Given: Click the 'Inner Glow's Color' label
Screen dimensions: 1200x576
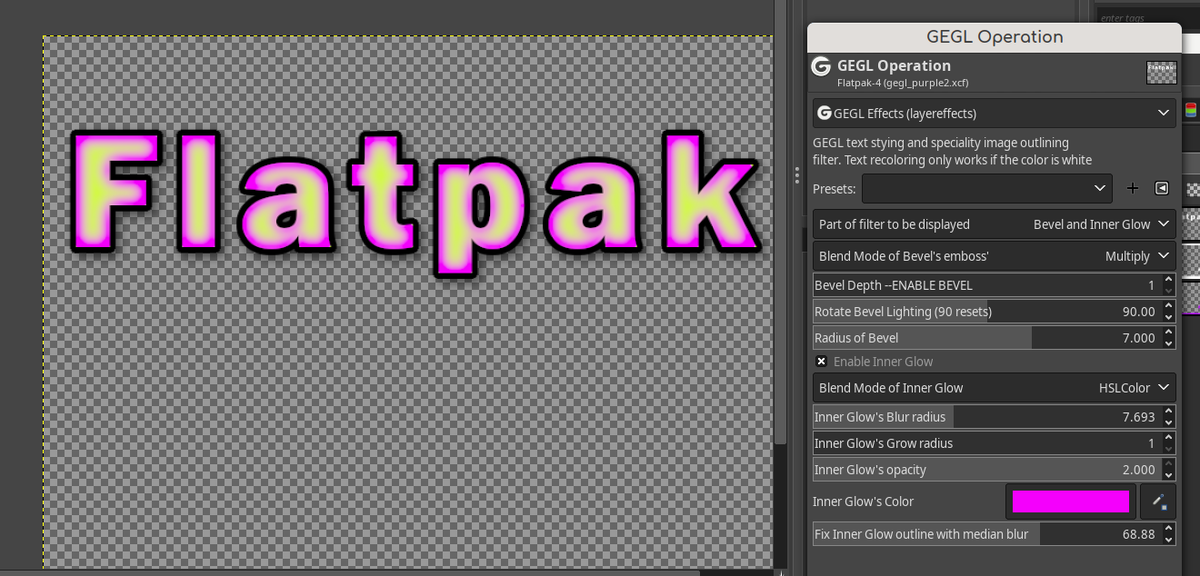Looking at the screenshot, I should pyautogui.click(x=863, y=501).
